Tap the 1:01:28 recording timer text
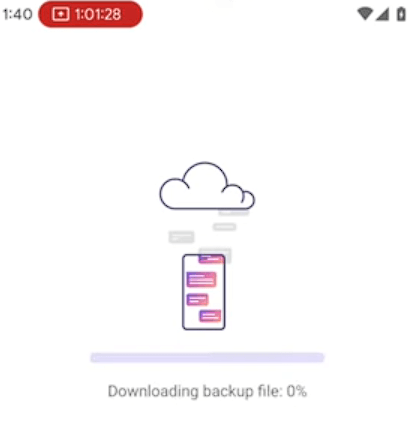Image resolution: width=410 pixels, height=434 pixels. [x=98, y=14]
